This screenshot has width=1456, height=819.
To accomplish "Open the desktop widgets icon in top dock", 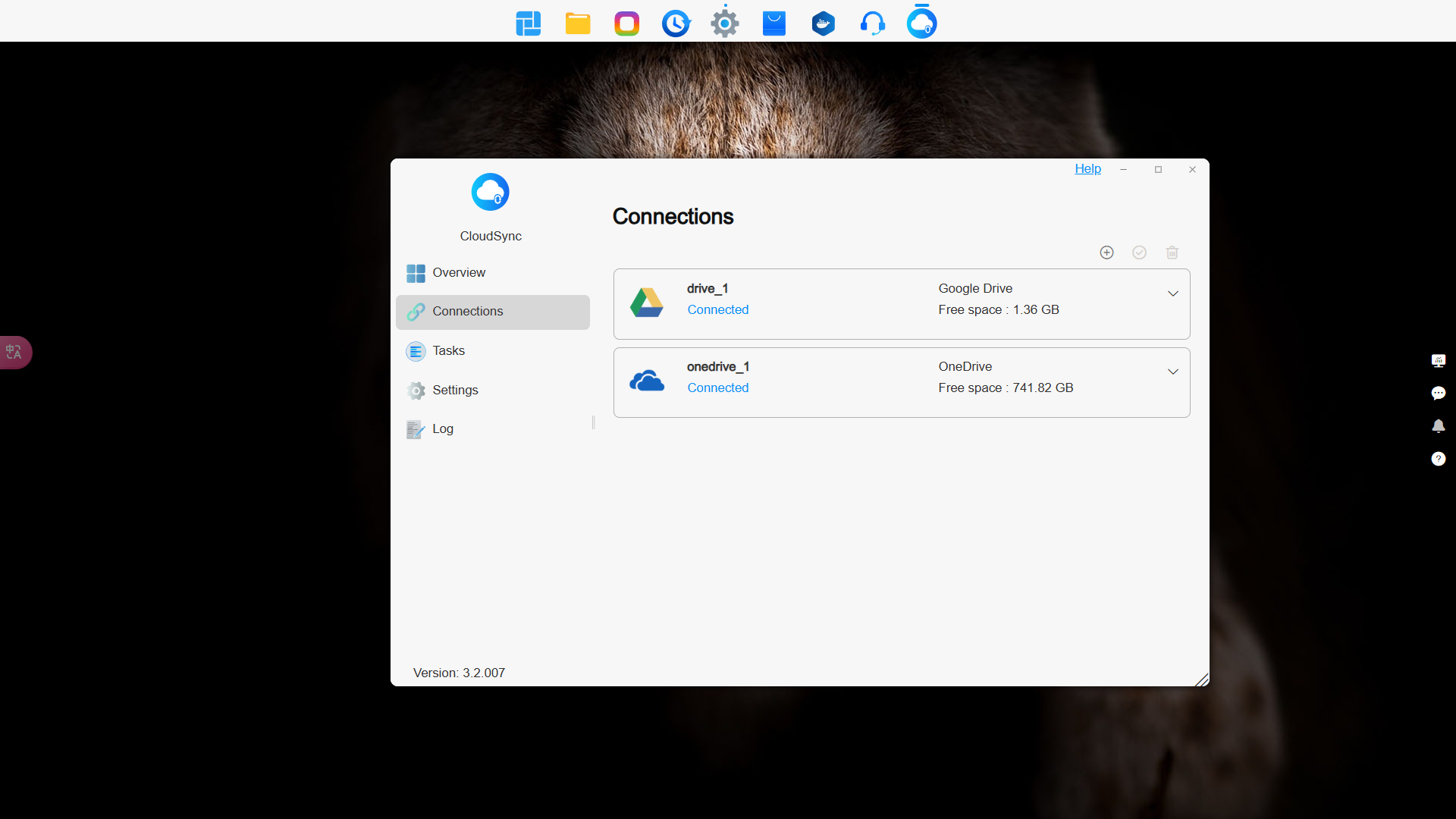I will tap(529, 24).
